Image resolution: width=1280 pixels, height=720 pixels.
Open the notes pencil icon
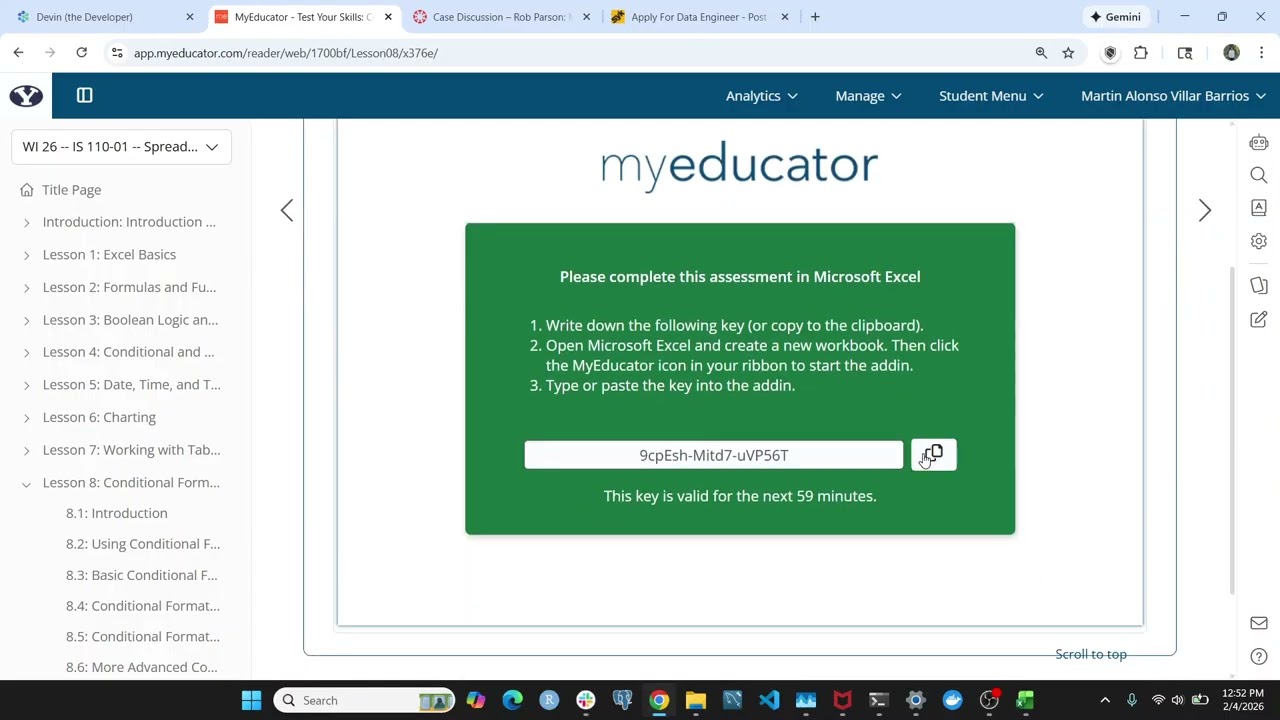(x=1259, y=319)
